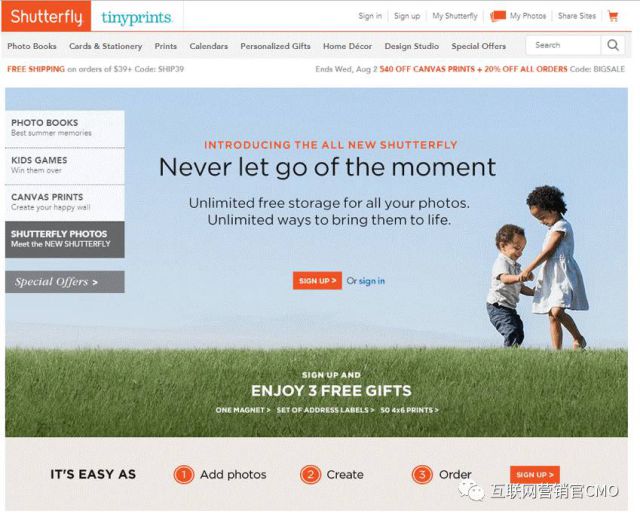Screen dimensions: 640x520
Task: Click the Search input field
Action: (x=563, y=45)
